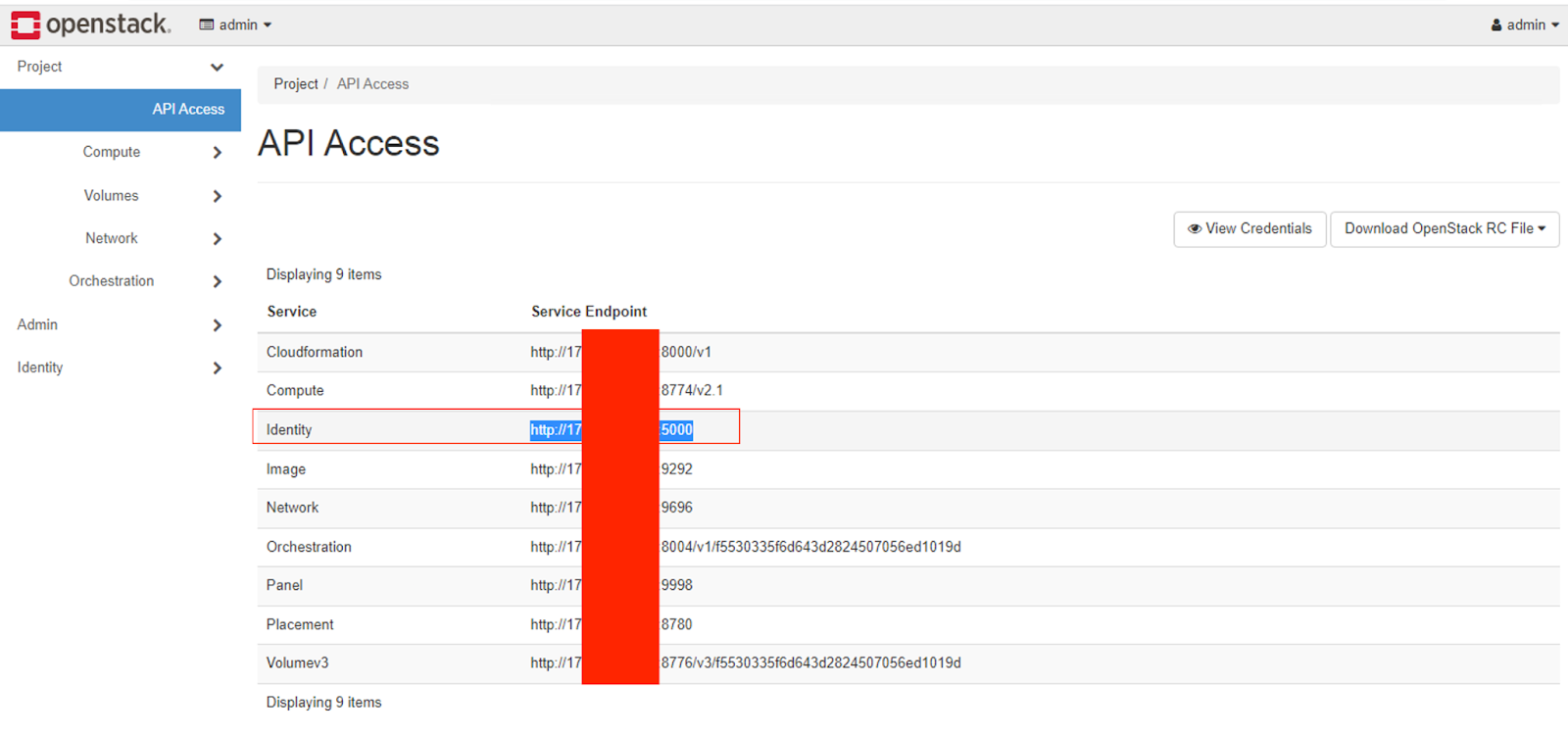Click the highlighted 5000 endpoint port

[x=676, y=430]
